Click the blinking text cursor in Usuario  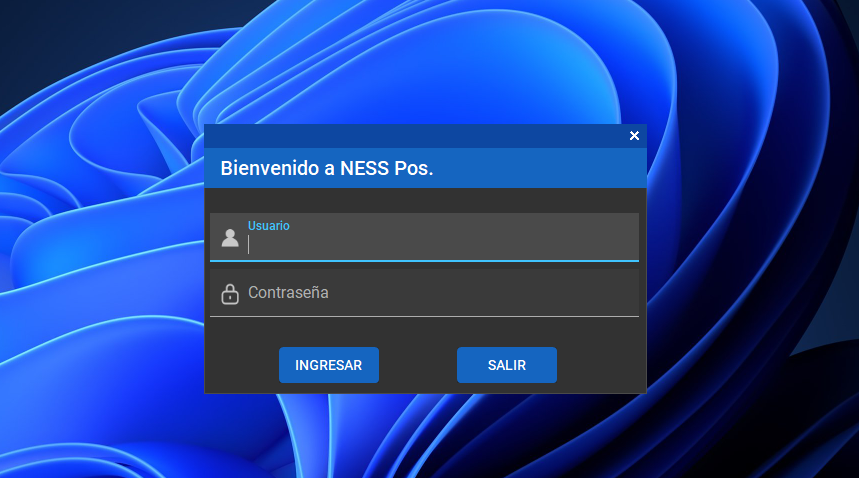tap(249, 245)
